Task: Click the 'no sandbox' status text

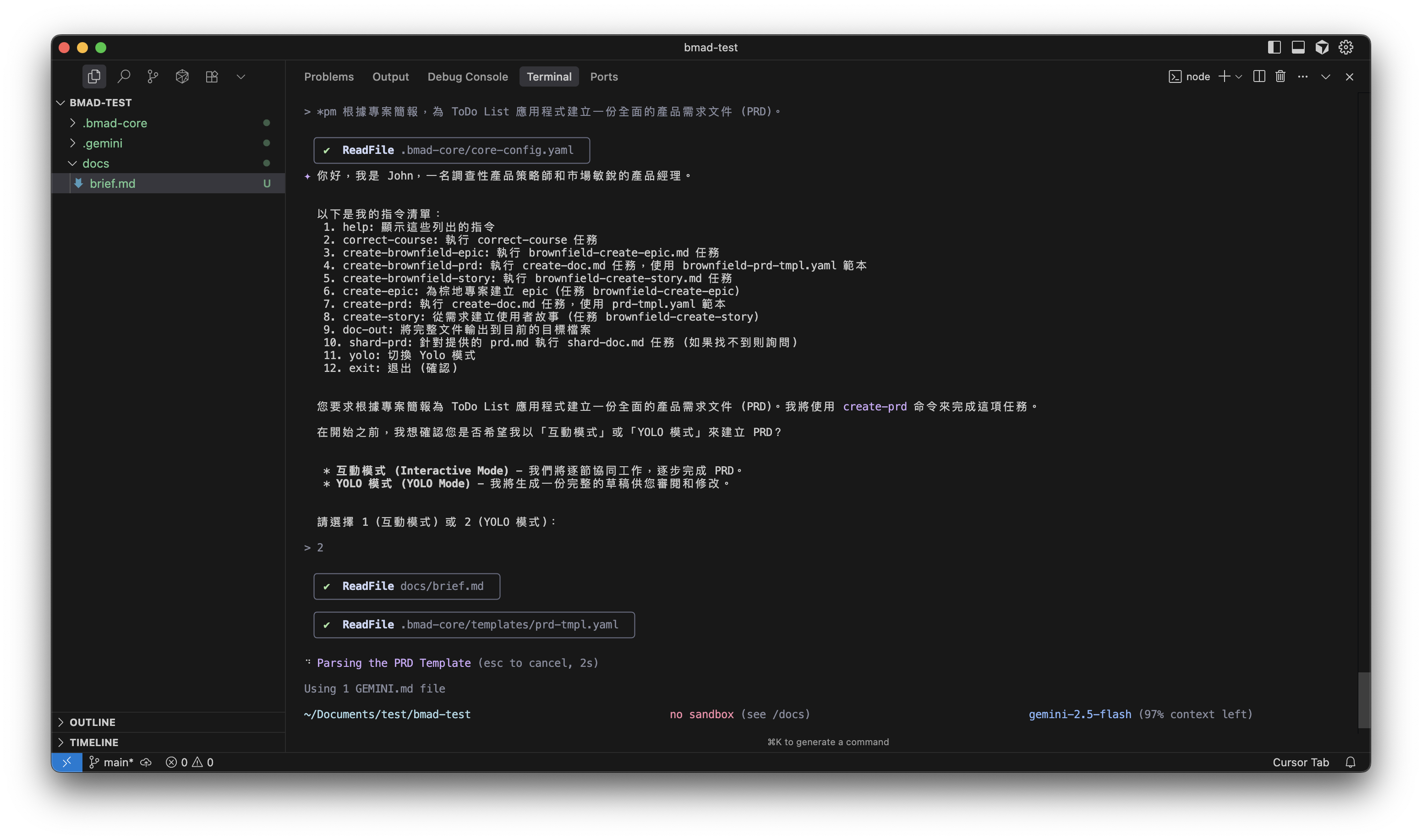Action: [701, 715]
